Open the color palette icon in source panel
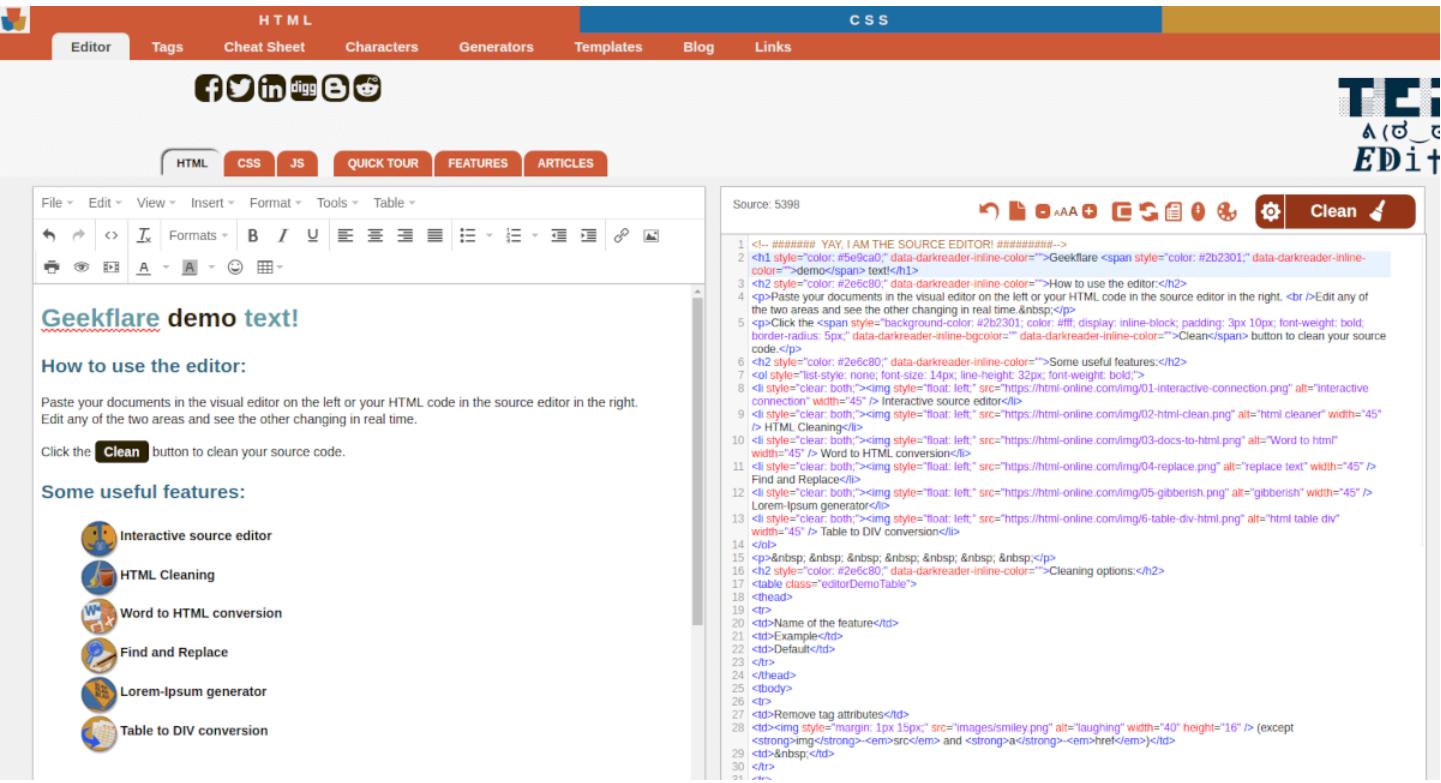 pyautogui.click(x=1227, y=212)
